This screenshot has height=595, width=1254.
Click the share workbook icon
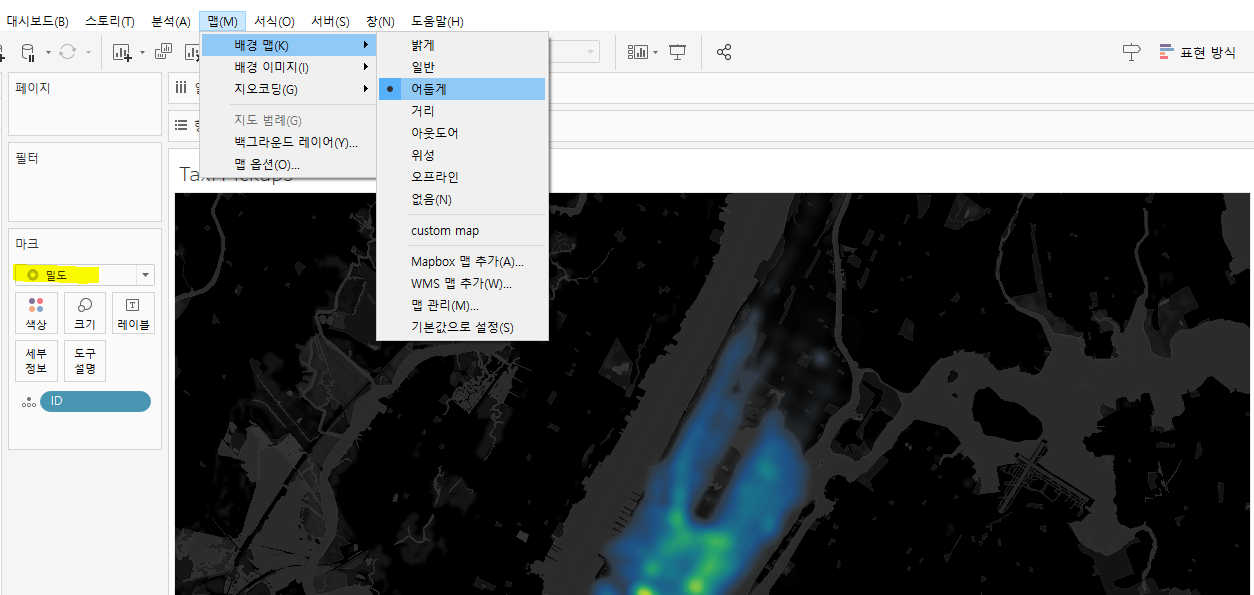pos(724,52)
